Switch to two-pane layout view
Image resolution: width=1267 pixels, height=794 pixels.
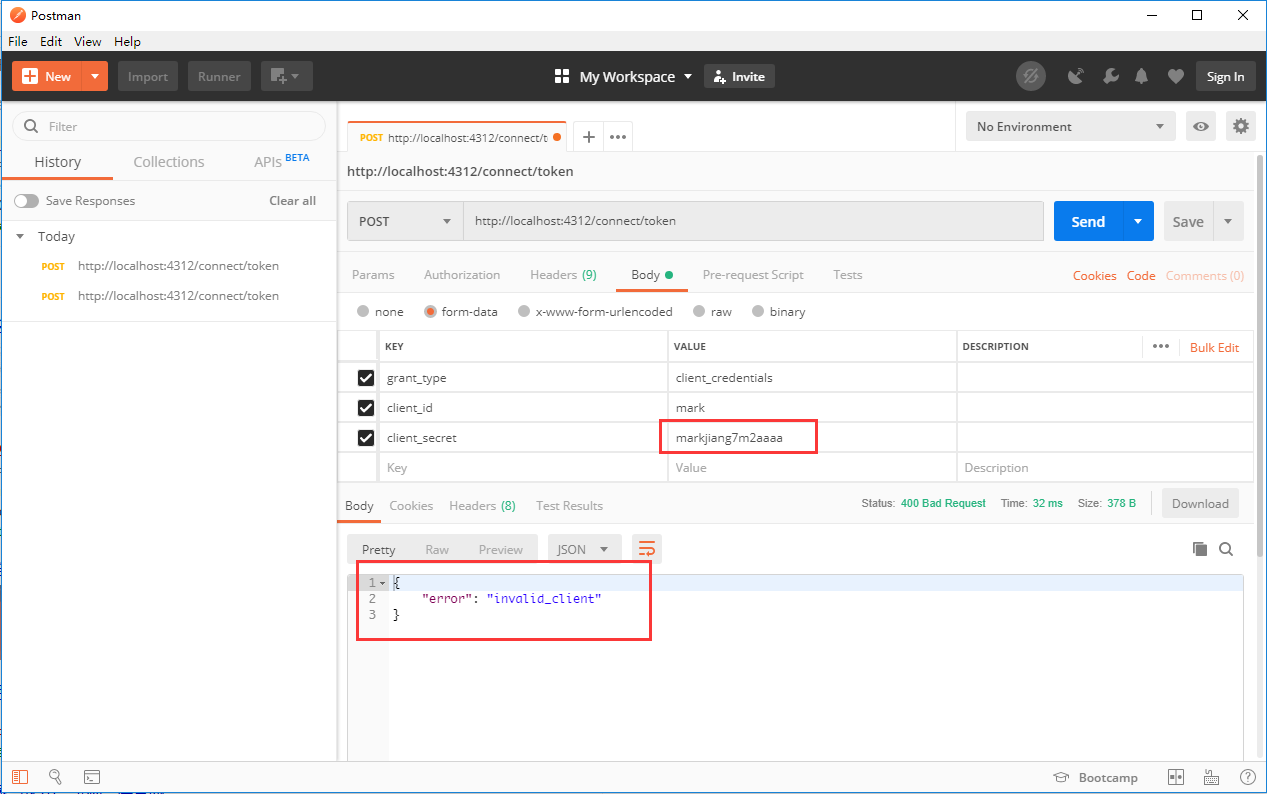(x=1176, y=777)
